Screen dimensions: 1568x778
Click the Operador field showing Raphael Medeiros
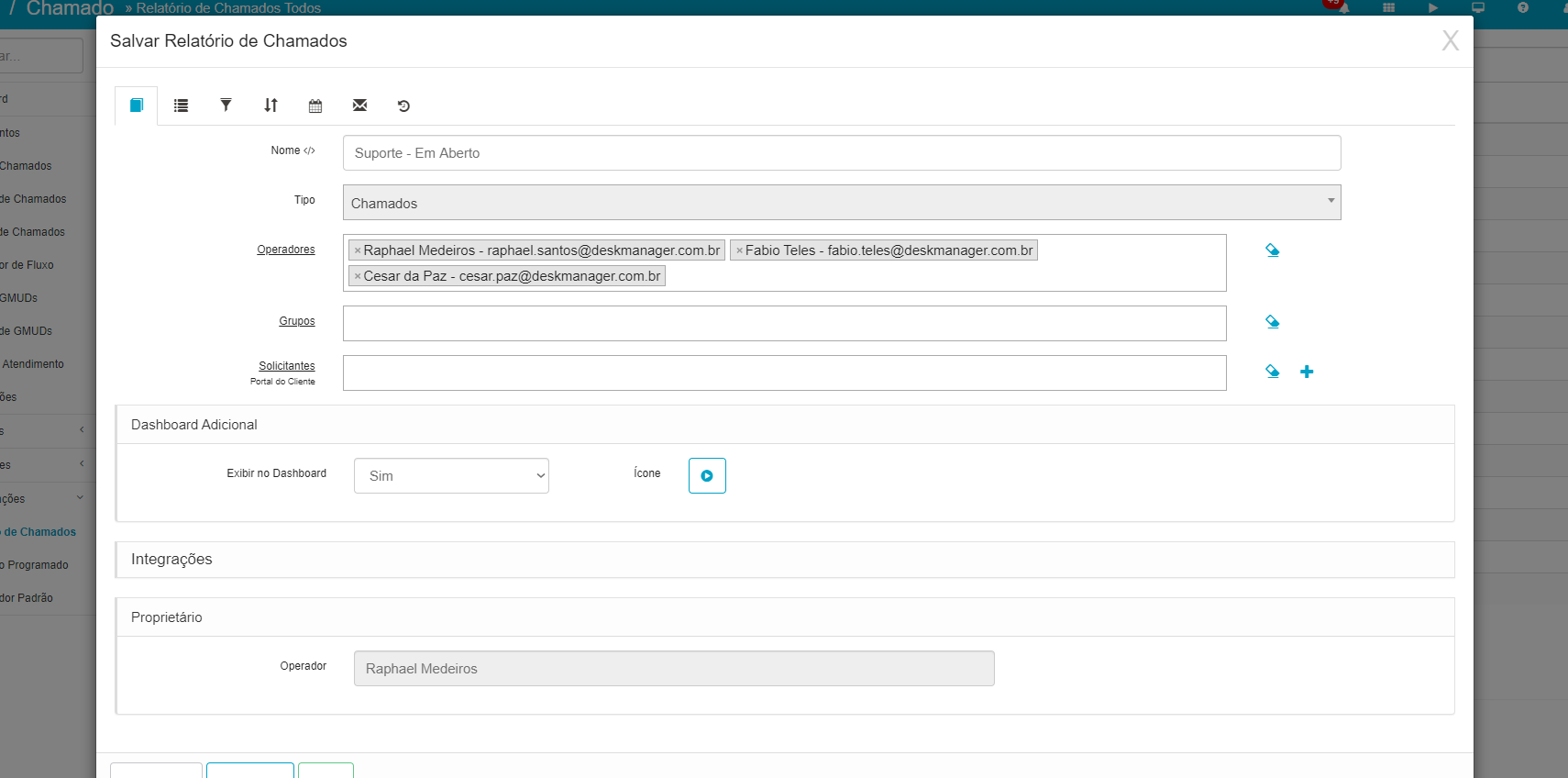tap(674, 668)
